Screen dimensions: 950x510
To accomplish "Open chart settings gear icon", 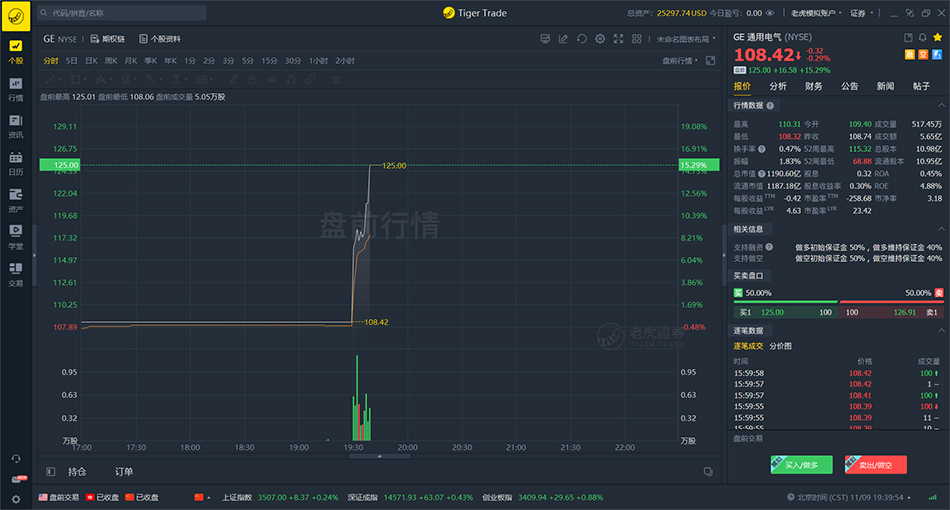I will click(x=600, y=39).
